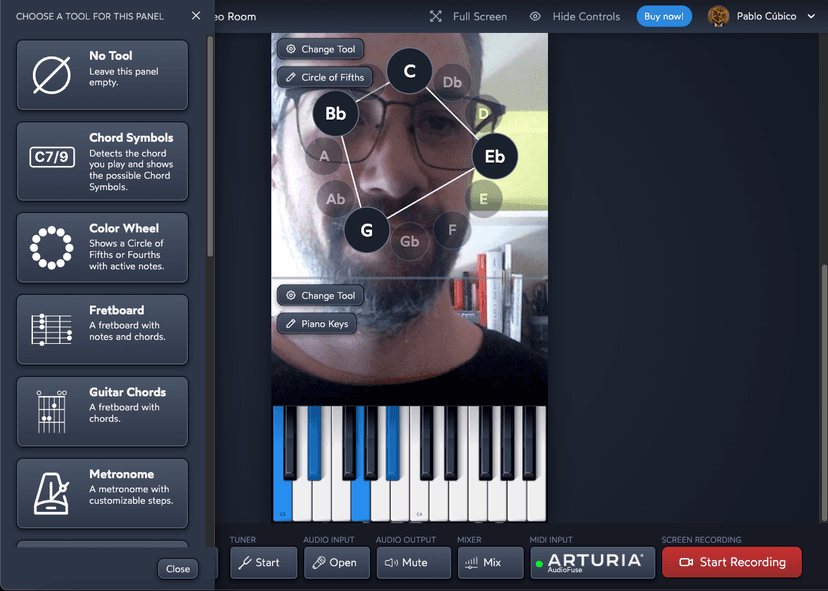Open the Mix mixer control

coord(491,562)
